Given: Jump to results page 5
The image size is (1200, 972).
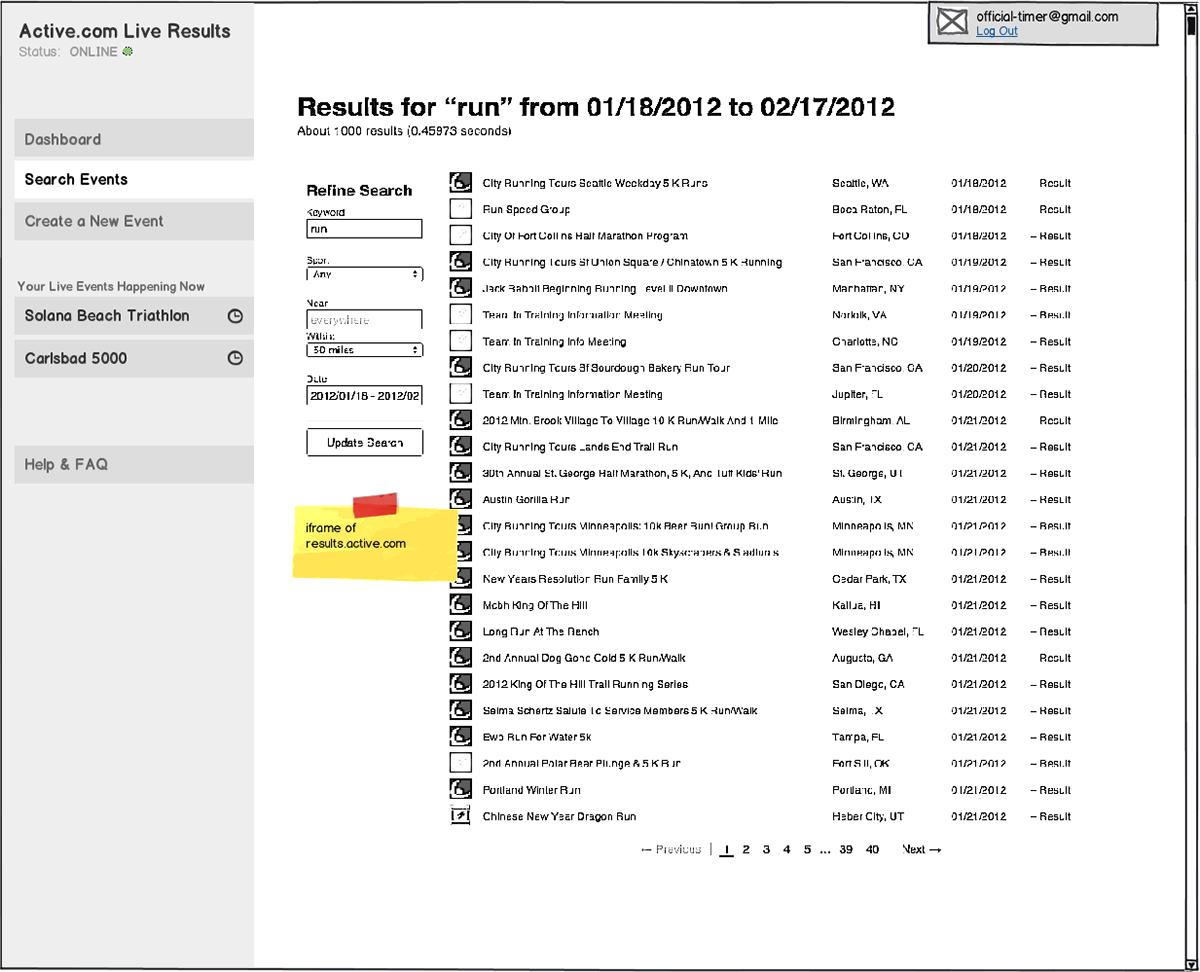Looking at the screenshot, I should (x=807, y=850).
